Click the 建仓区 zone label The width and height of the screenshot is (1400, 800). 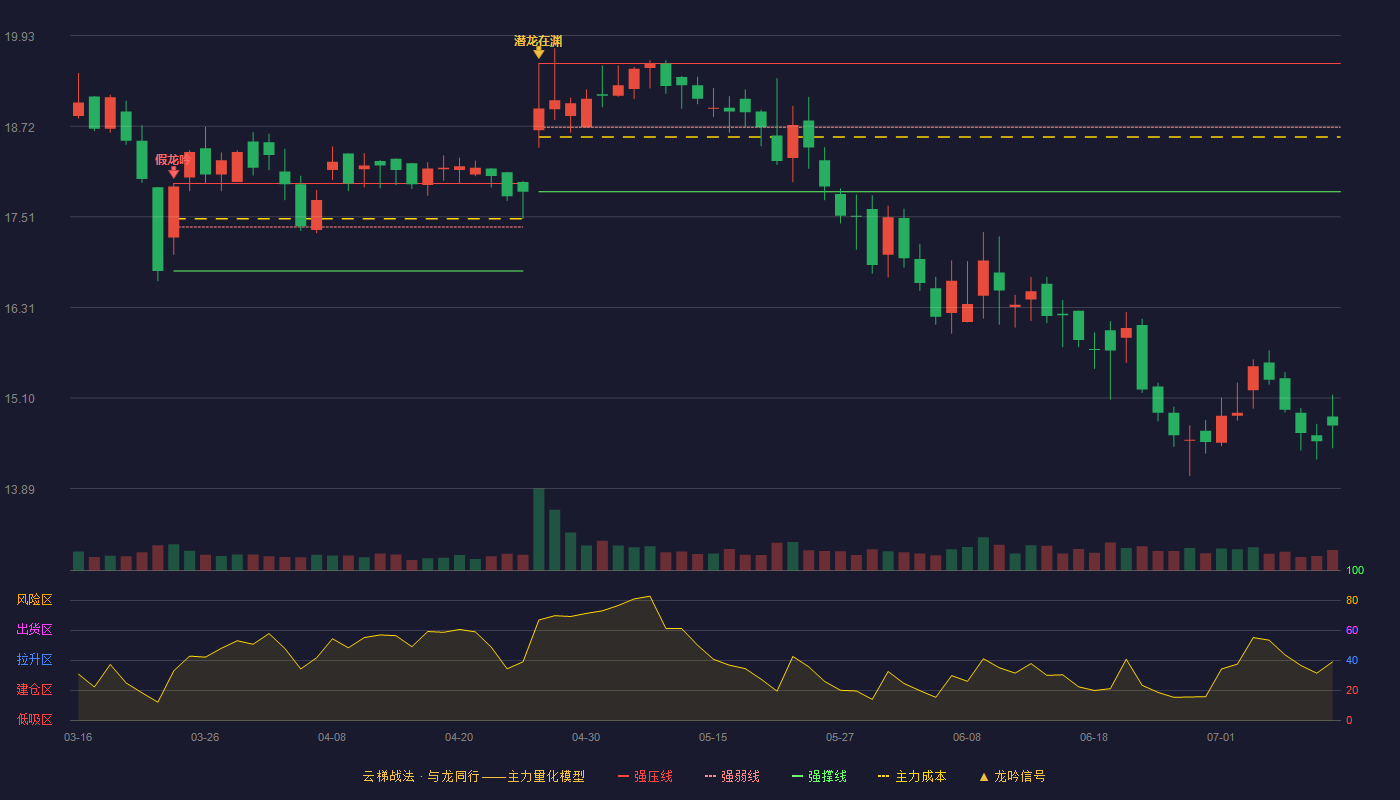pos(34,690)
